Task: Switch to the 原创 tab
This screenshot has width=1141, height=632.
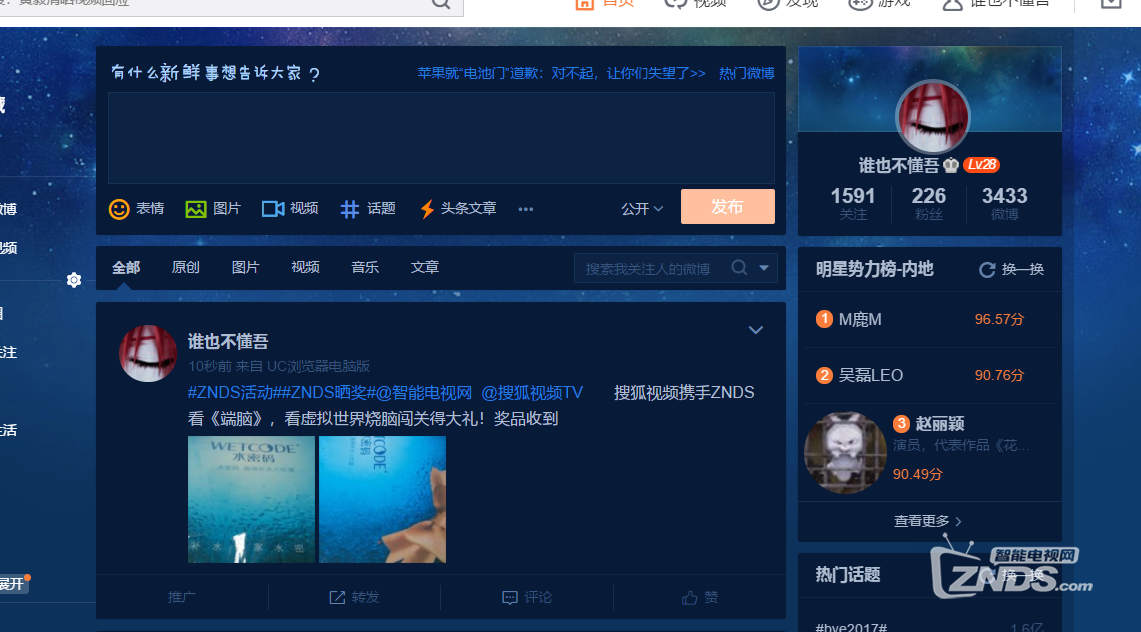Action: 186,268
